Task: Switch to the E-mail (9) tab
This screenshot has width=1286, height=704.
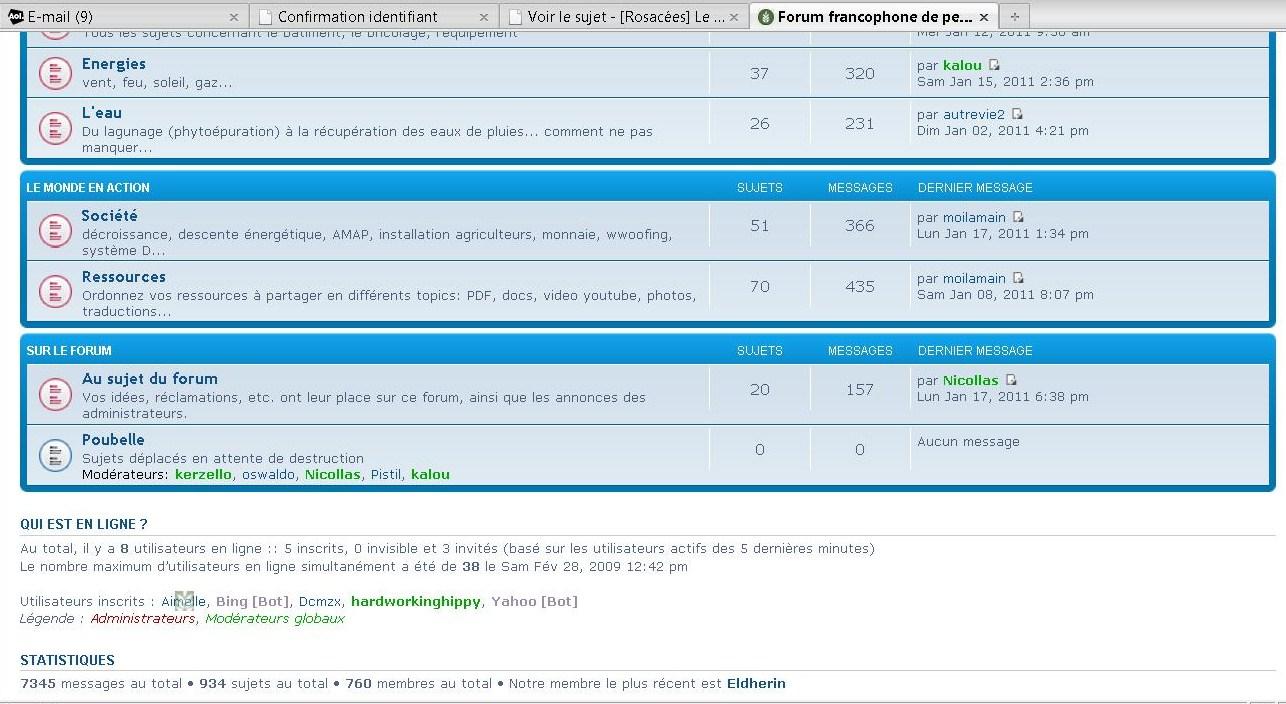Action: [120, 16]
